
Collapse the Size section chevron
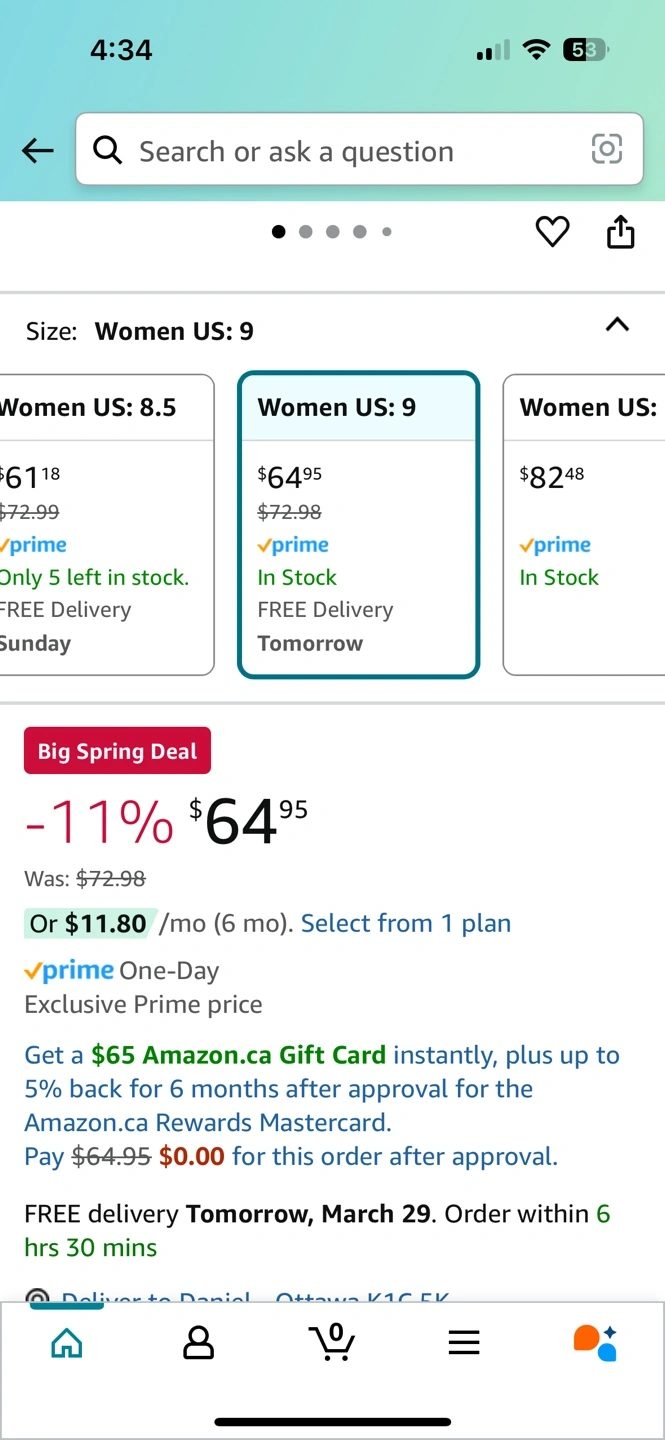(618, 325)
